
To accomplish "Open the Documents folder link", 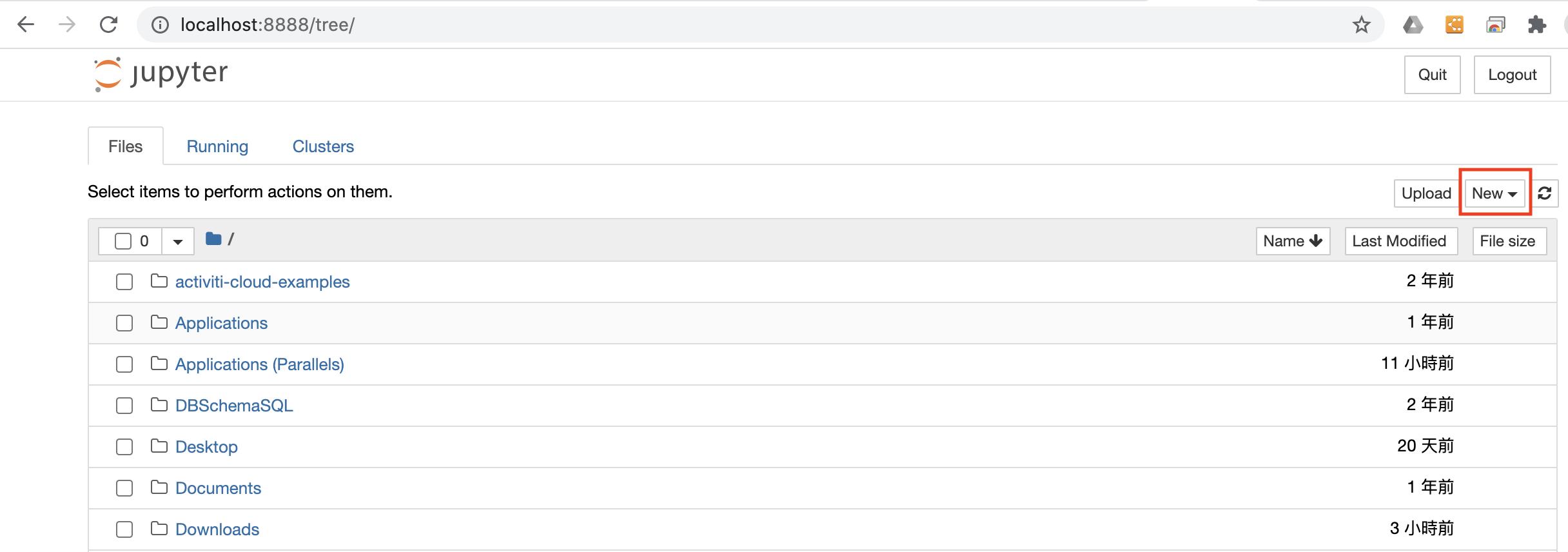I will point(218,488).
